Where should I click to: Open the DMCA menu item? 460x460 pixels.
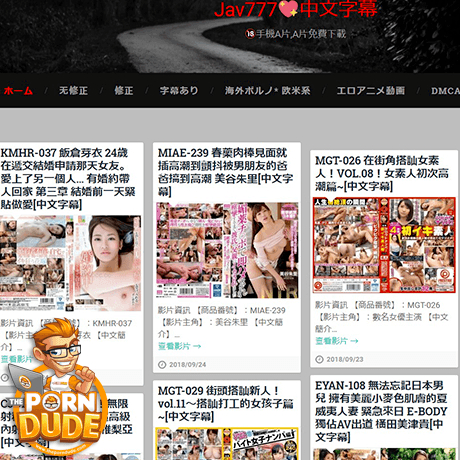(x=445, y=91)
